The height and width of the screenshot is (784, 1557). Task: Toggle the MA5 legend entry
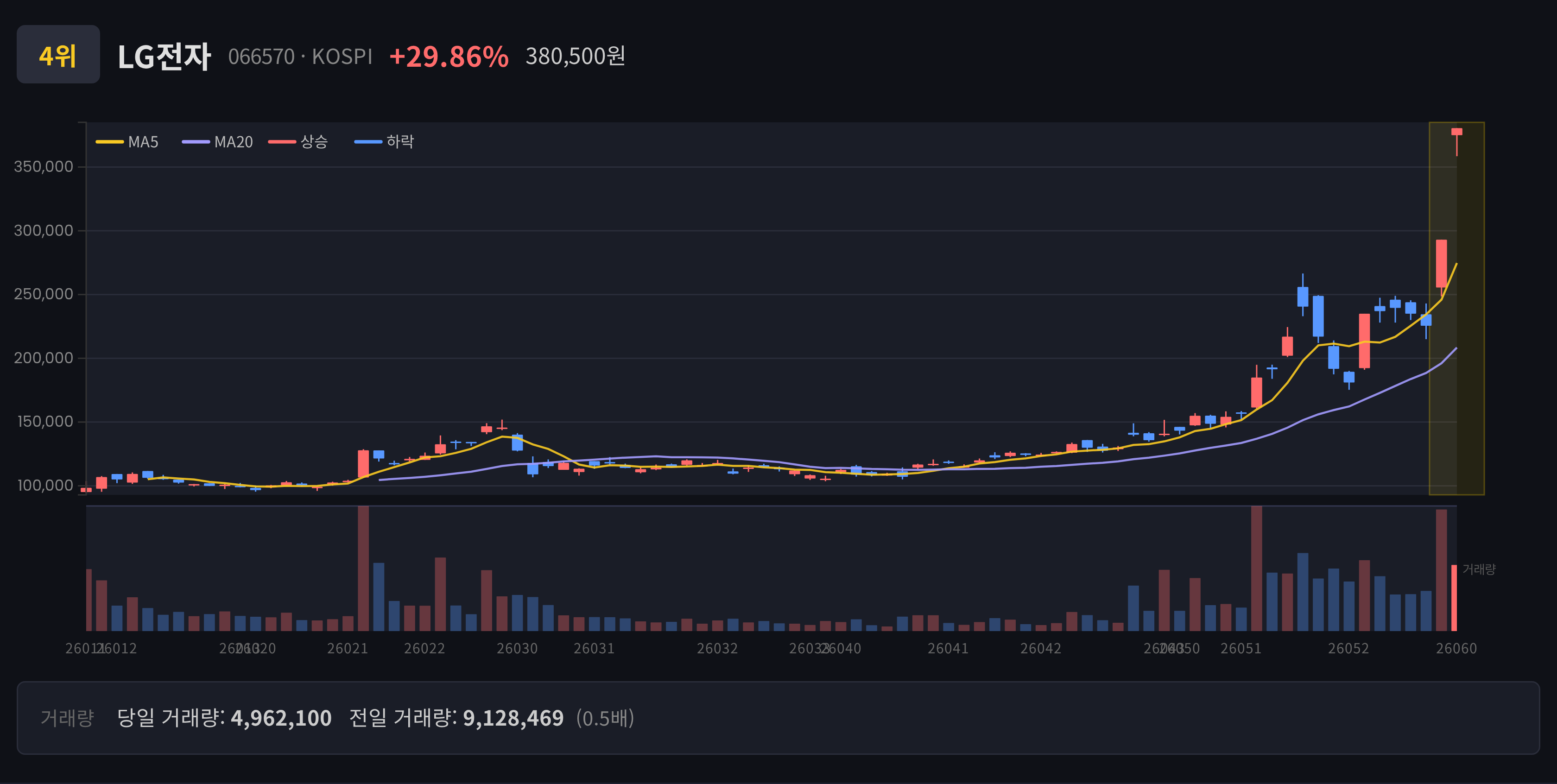(x=127, y=142)
